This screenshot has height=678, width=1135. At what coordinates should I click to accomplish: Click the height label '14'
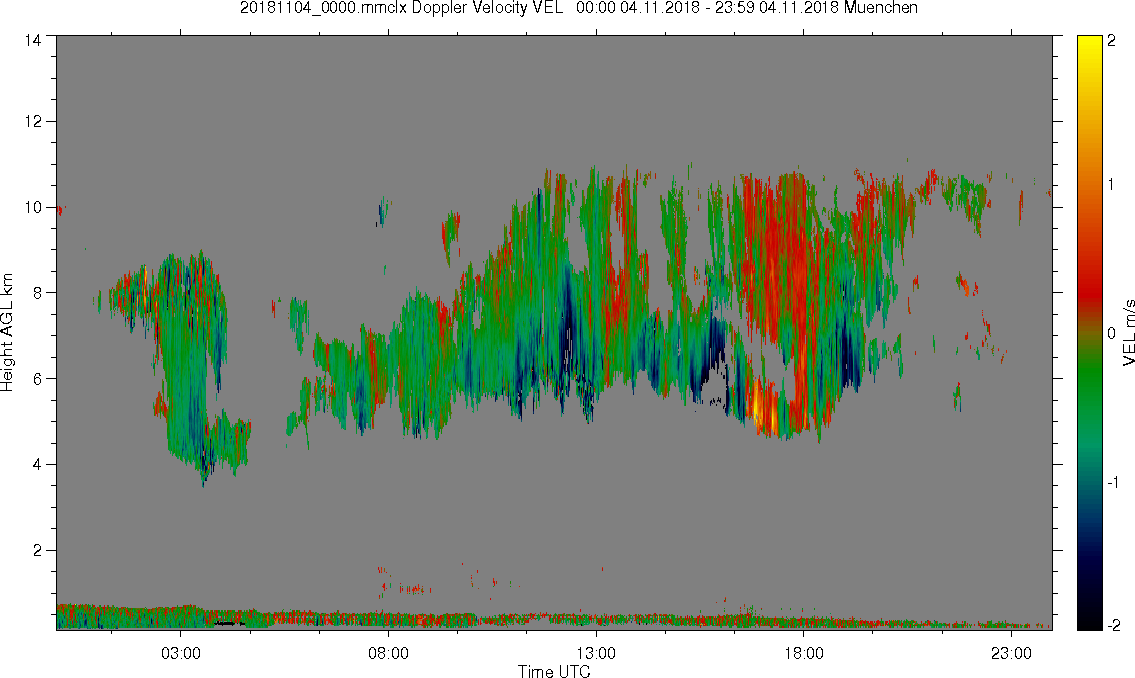click(32, 40)
